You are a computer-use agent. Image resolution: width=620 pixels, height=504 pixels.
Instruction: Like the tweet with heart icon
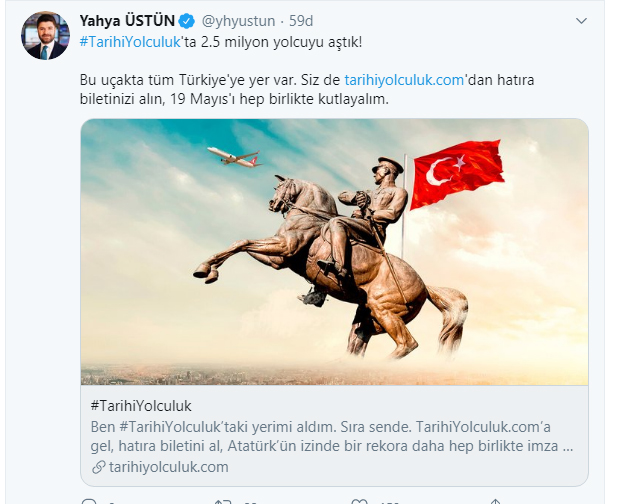(359, 501)
